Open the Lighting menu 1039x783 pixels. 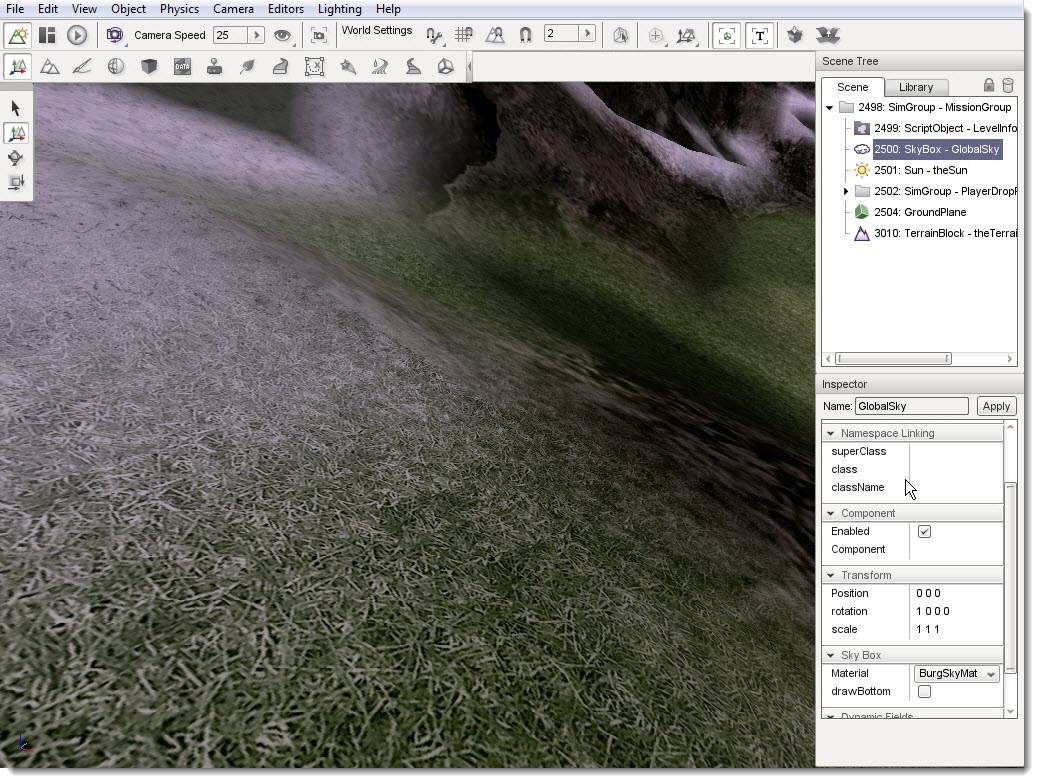339,9
